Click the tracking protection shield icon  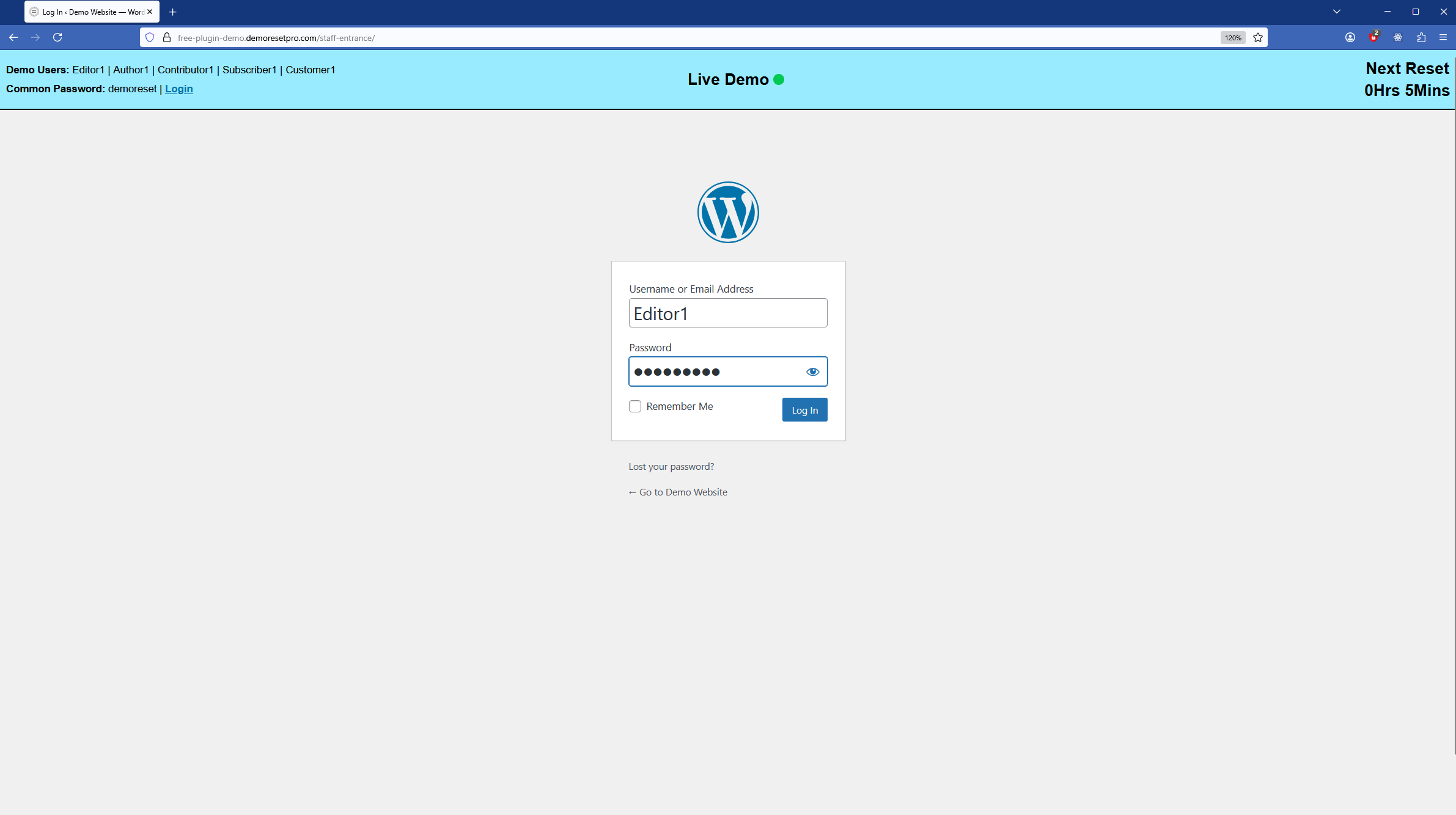point(150,37)
